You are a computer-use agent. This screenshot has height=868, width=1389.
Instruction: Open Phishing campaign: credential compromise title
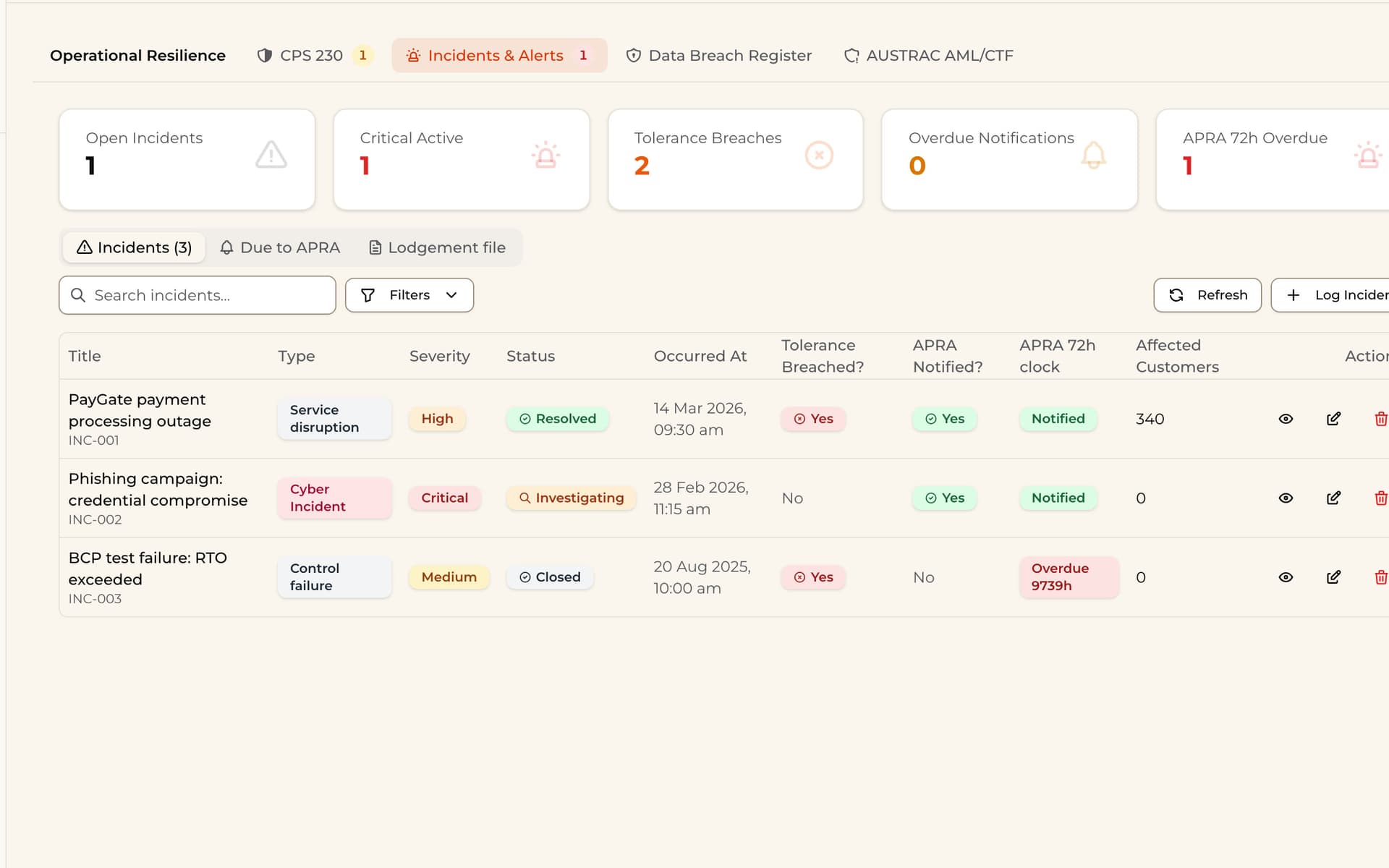[x=158, y=489]
